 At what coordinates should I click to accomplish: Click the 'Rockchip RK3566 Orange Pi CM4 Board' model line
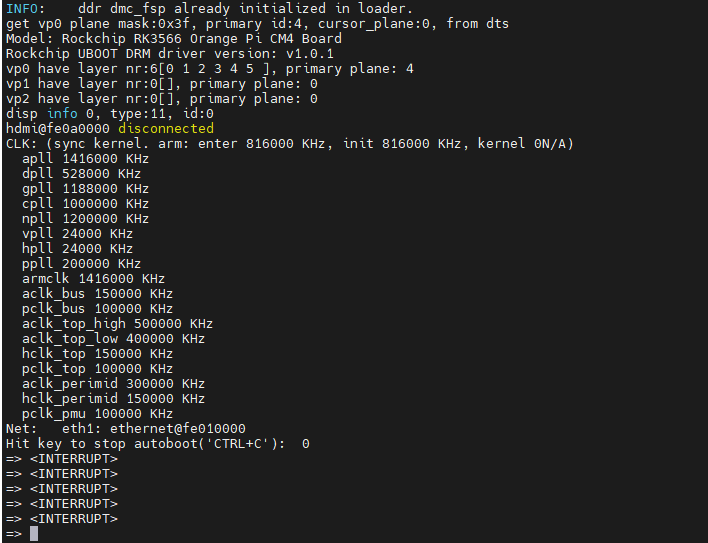[201, 39]
